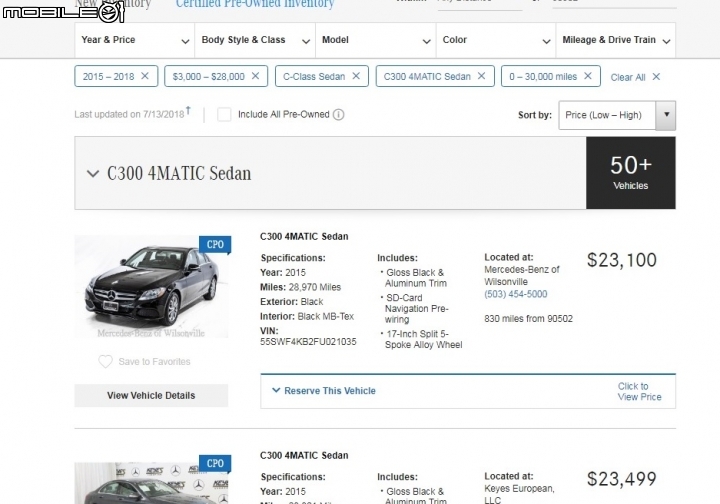
Task: Switch to Certified Pre-Owned Inventory tab
Action: pos(255,4)
